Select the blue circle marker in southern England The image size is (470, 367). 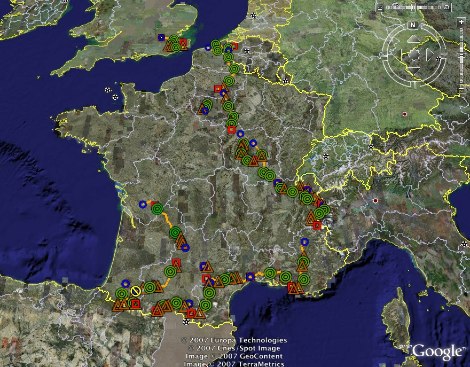pos(161,37)
